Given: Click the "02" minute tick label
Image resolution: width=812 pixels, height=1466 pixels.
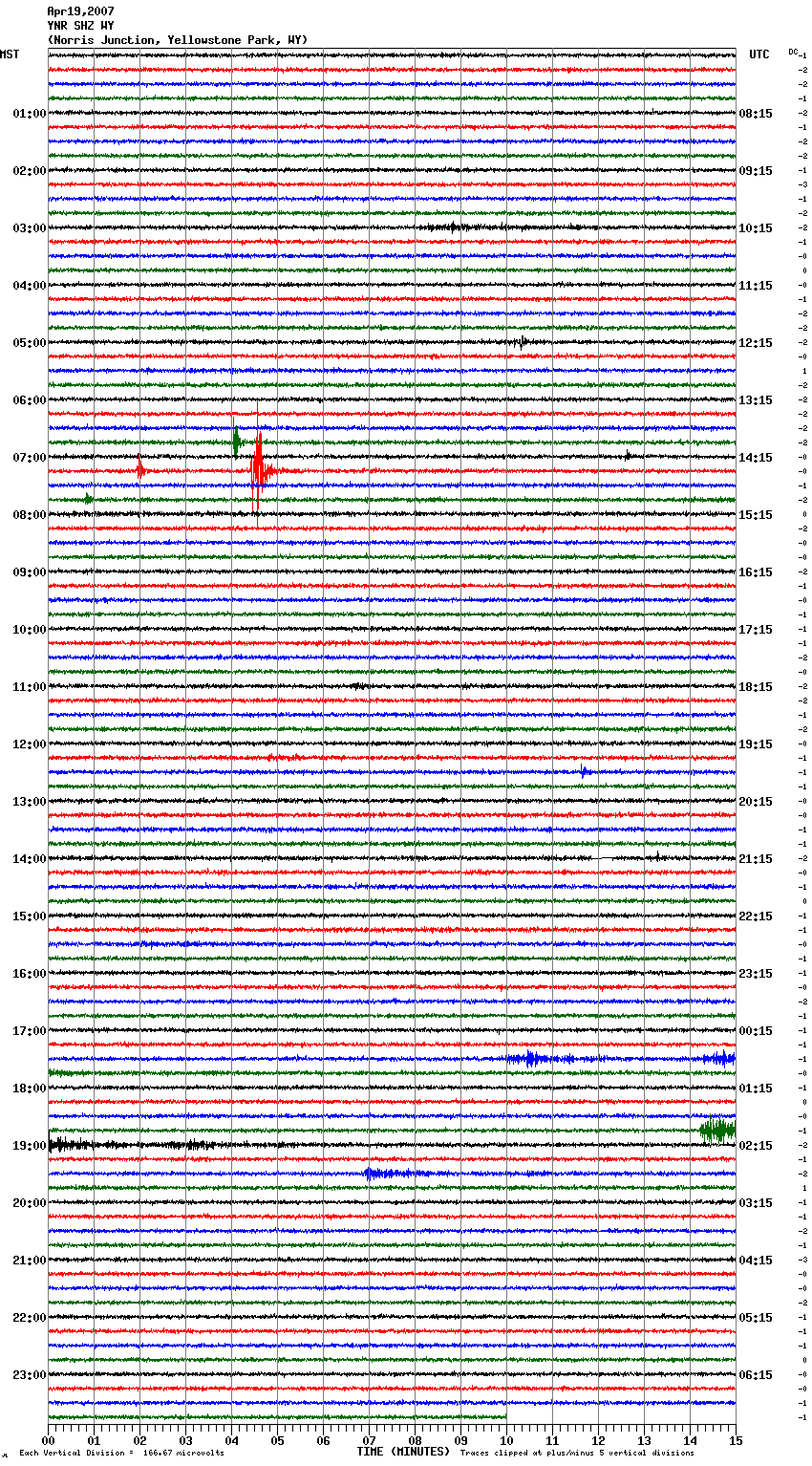Looking at the screenshot, I should tap(139, 1440).
